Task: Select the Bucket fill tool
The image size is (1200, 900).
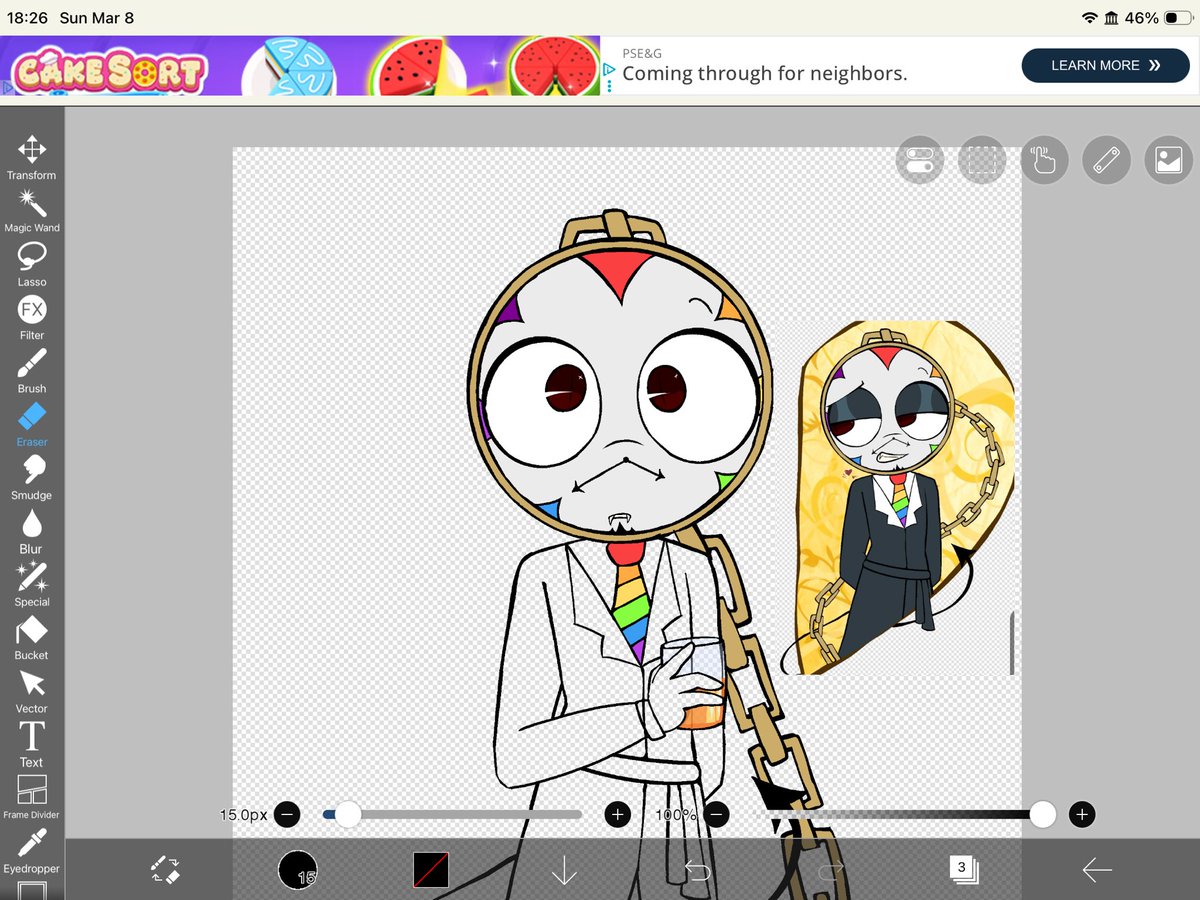Action: 32,638
